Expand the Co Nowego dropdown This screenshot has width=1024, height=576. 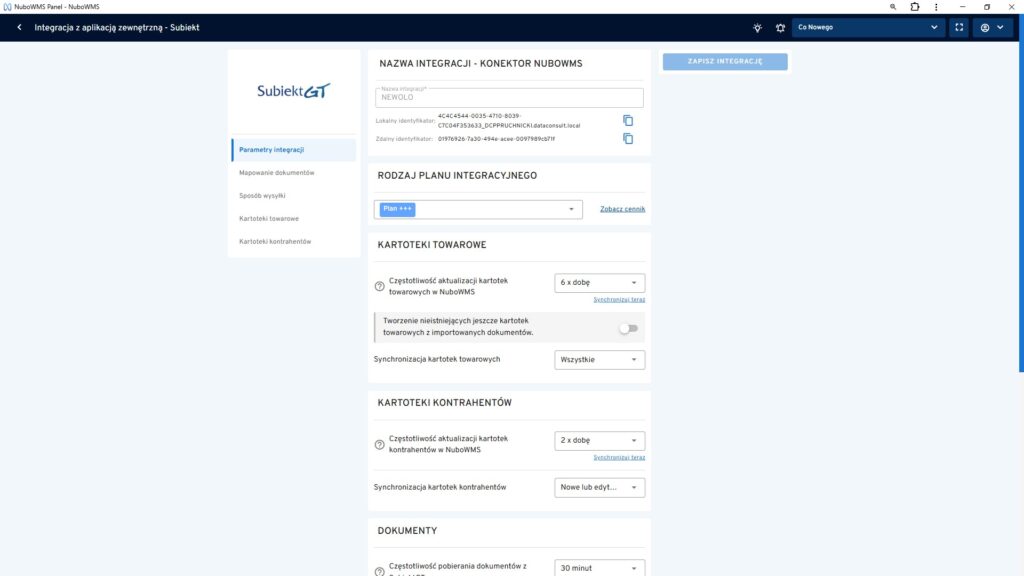867,28
